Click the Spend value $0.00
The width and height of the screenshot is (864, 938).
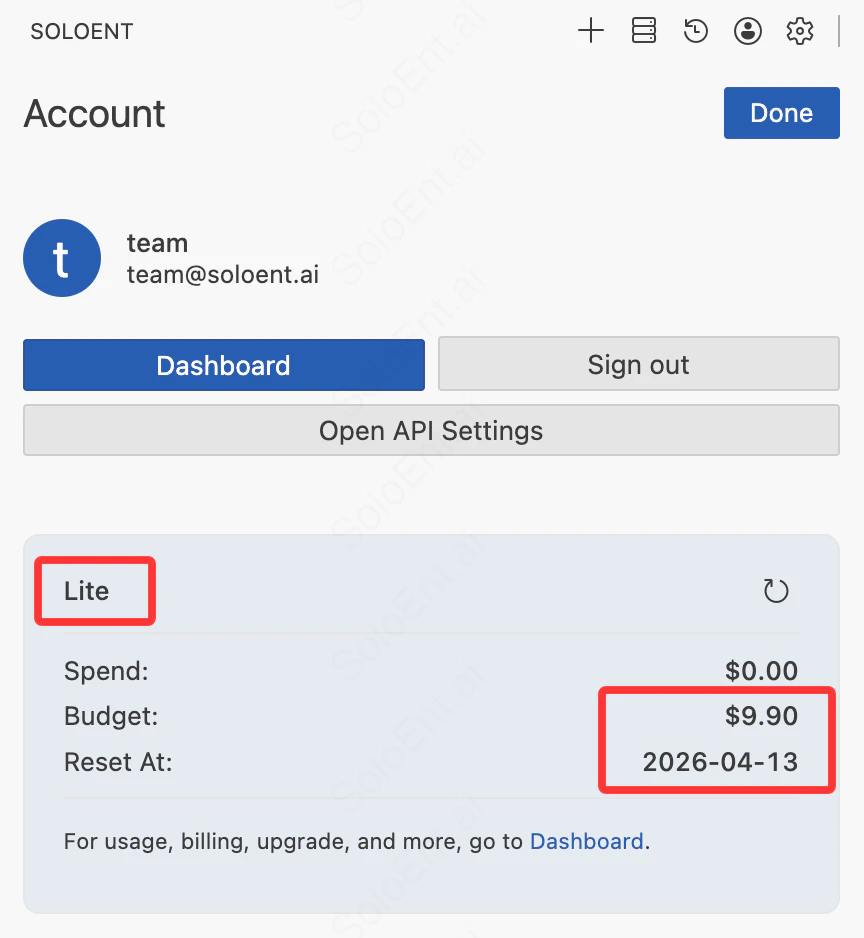[x=761, y=671]
